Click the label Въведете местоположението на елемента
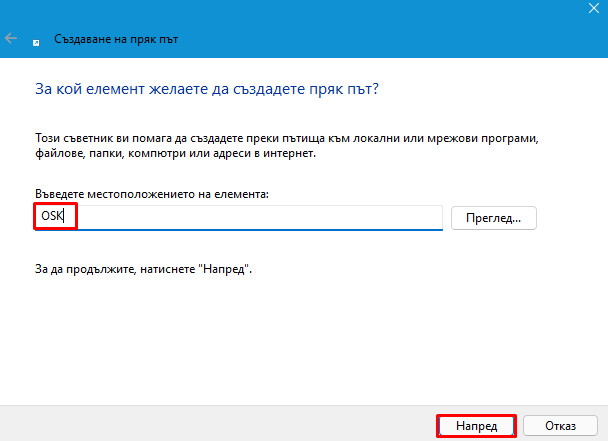The height and width of the screenshot is (441, 608). (152, 194)
